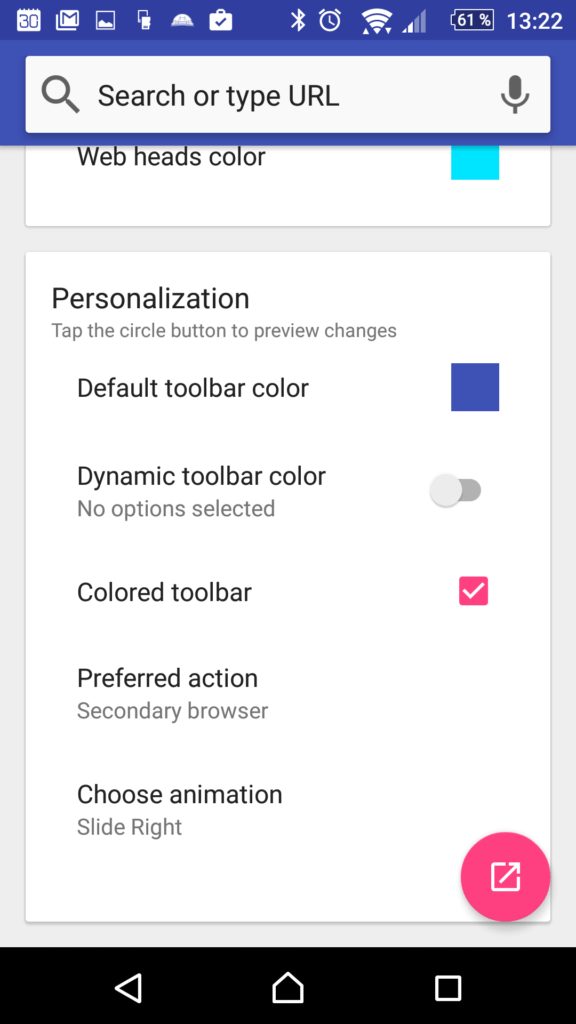Image resolution: width=576 pixels, height=1024 pixels.
Task: Tap the magnifying glass search icon
Action: [x=61, y=95]
